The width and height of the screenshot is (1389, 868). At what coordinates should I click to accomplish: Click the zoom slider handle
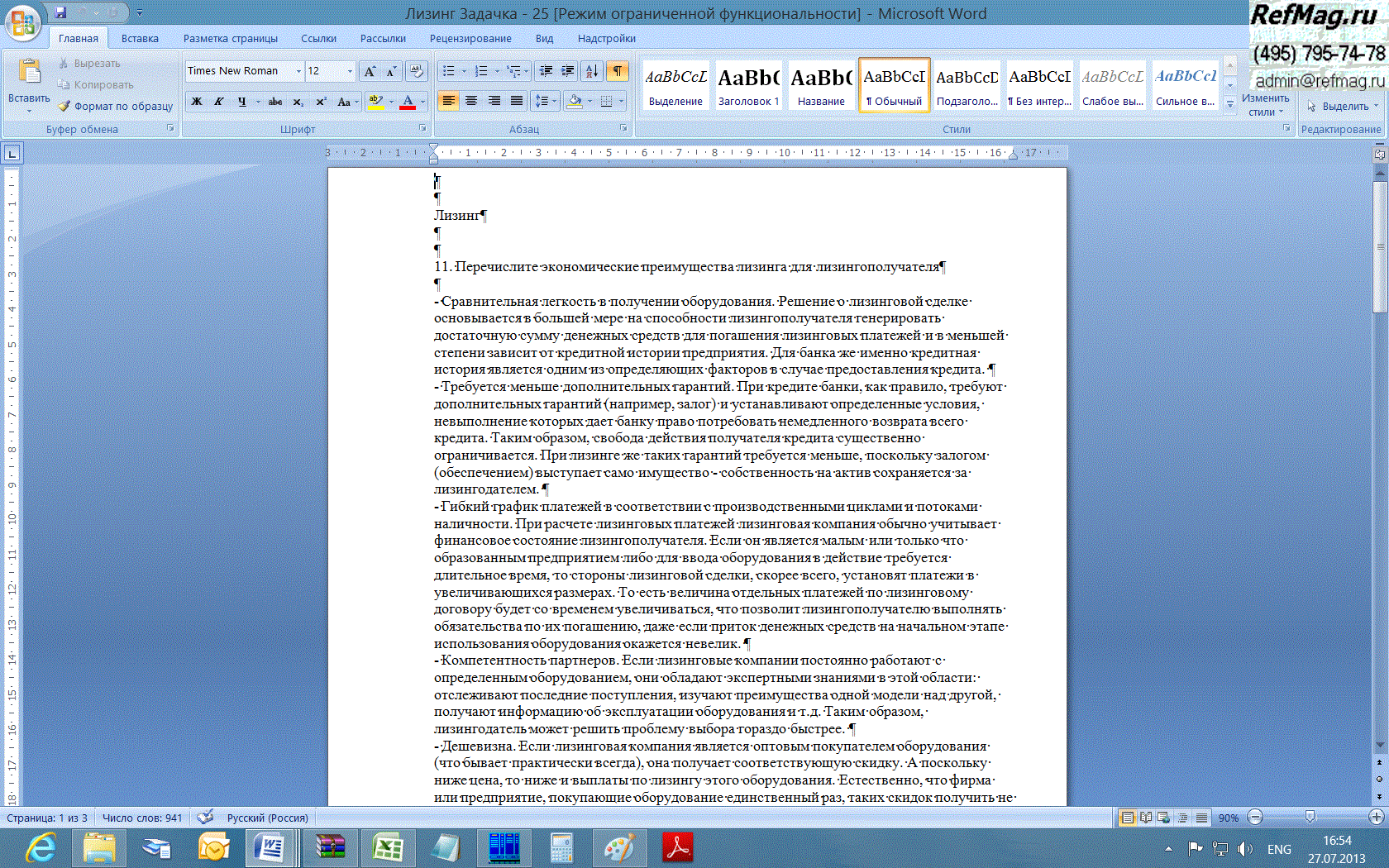pos(1310,817)
